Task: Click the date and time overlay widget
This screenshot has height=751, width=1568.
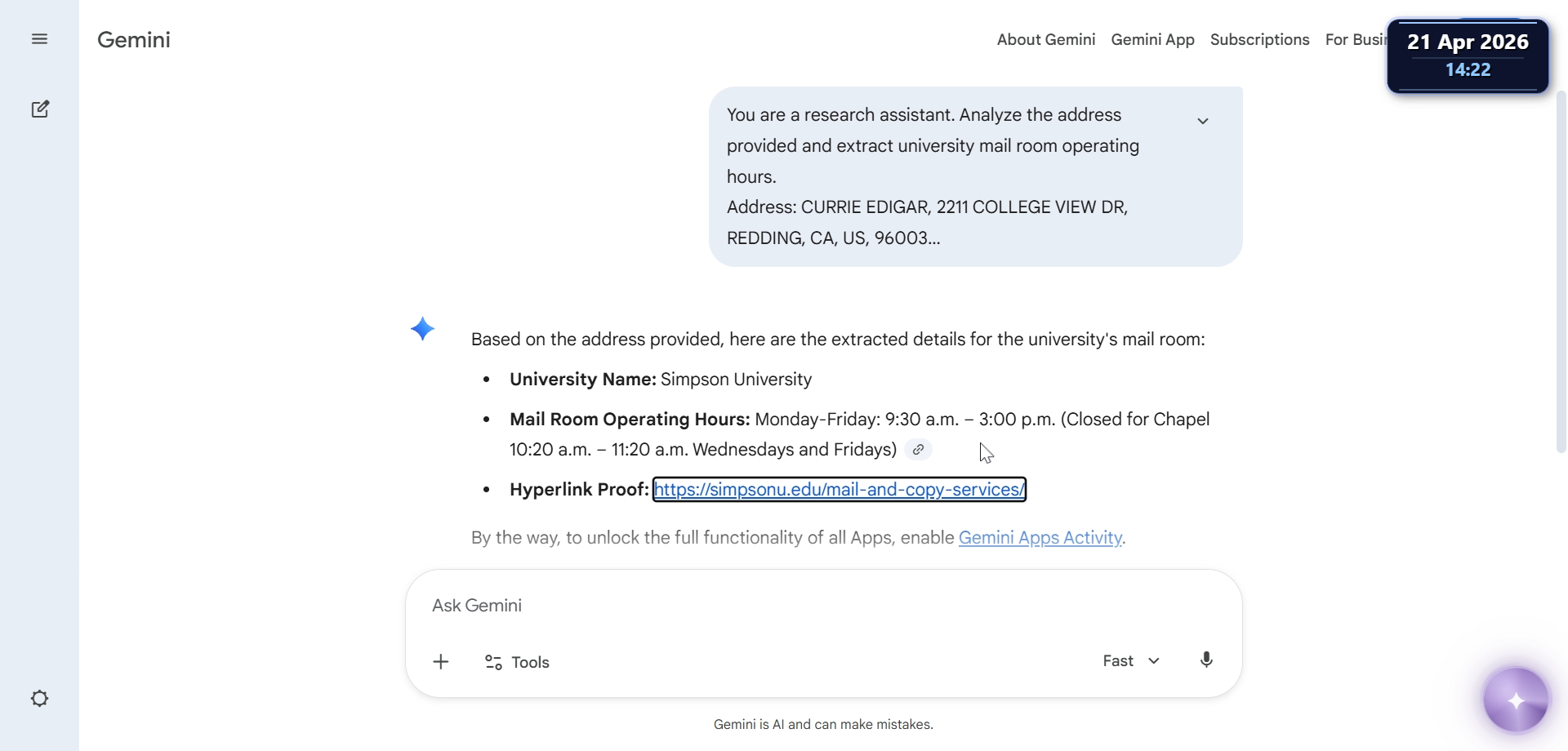Action: 1468,56
